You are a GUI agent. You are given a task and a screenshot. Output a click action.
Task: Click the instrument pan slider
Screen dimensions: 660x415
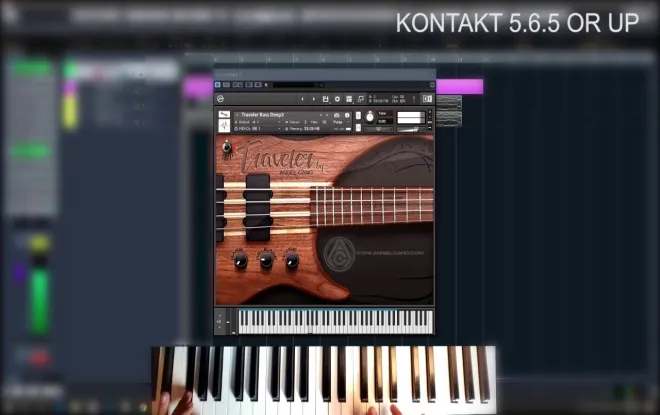click(378, 129)
